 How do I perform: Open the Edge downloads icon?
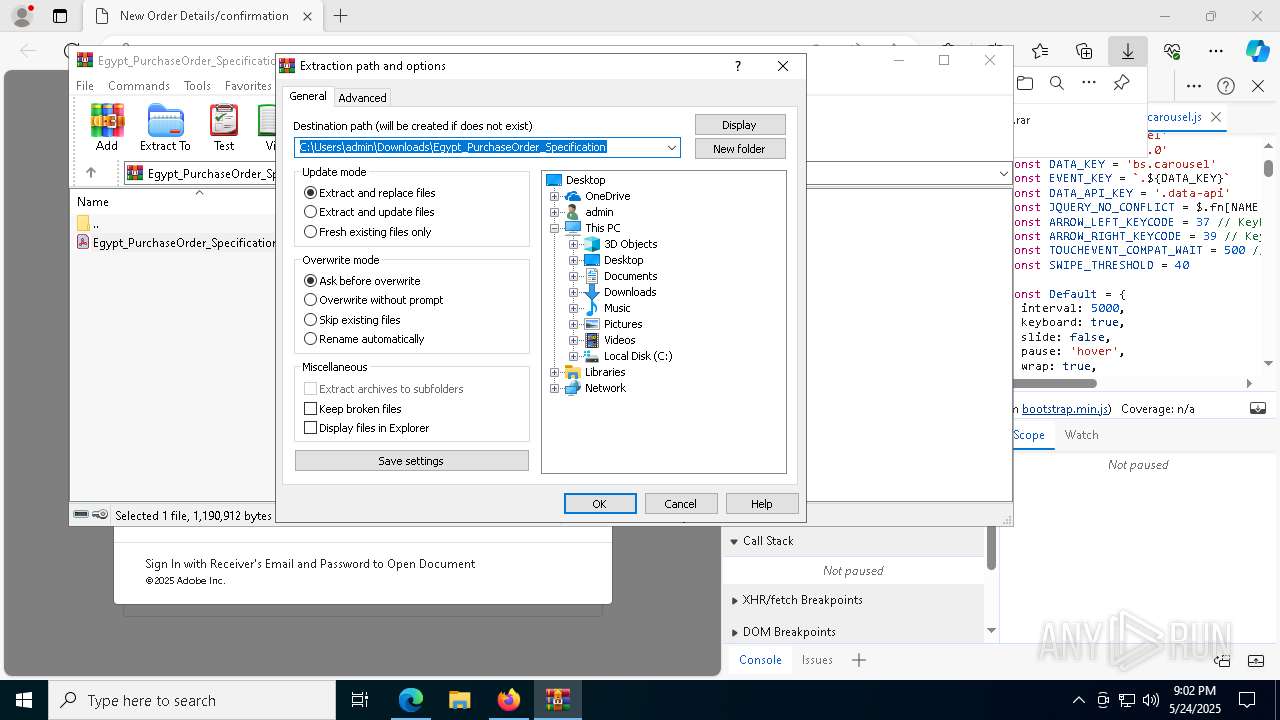tap(1127, 51)
